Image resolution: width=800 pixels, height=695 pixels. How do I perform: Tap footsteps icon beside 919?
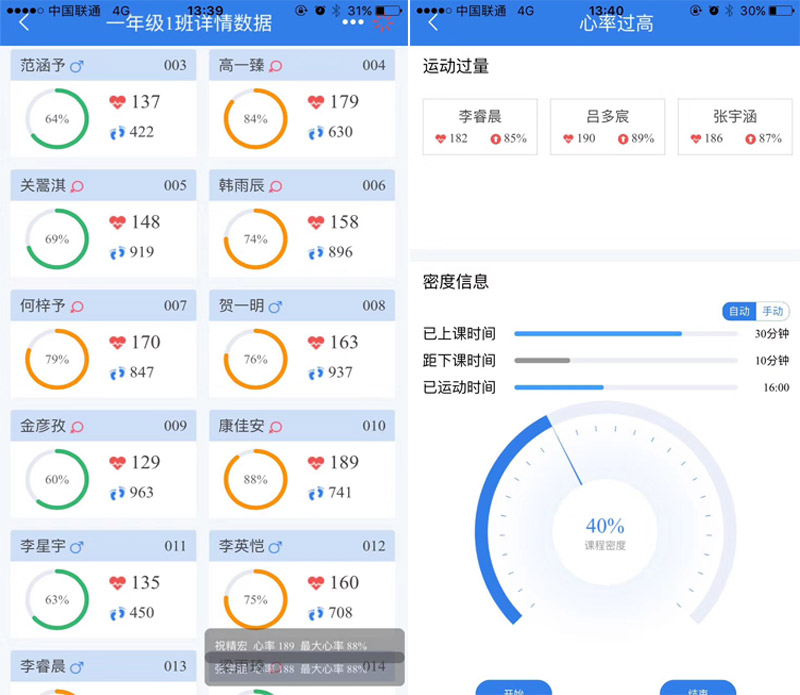pyautogui.click(x=117, y=253)
